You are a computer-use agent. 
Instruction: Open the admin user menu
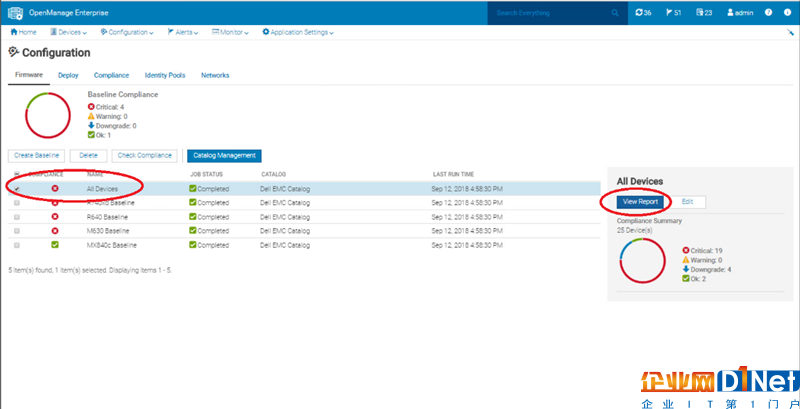click(x=740, y=13)
